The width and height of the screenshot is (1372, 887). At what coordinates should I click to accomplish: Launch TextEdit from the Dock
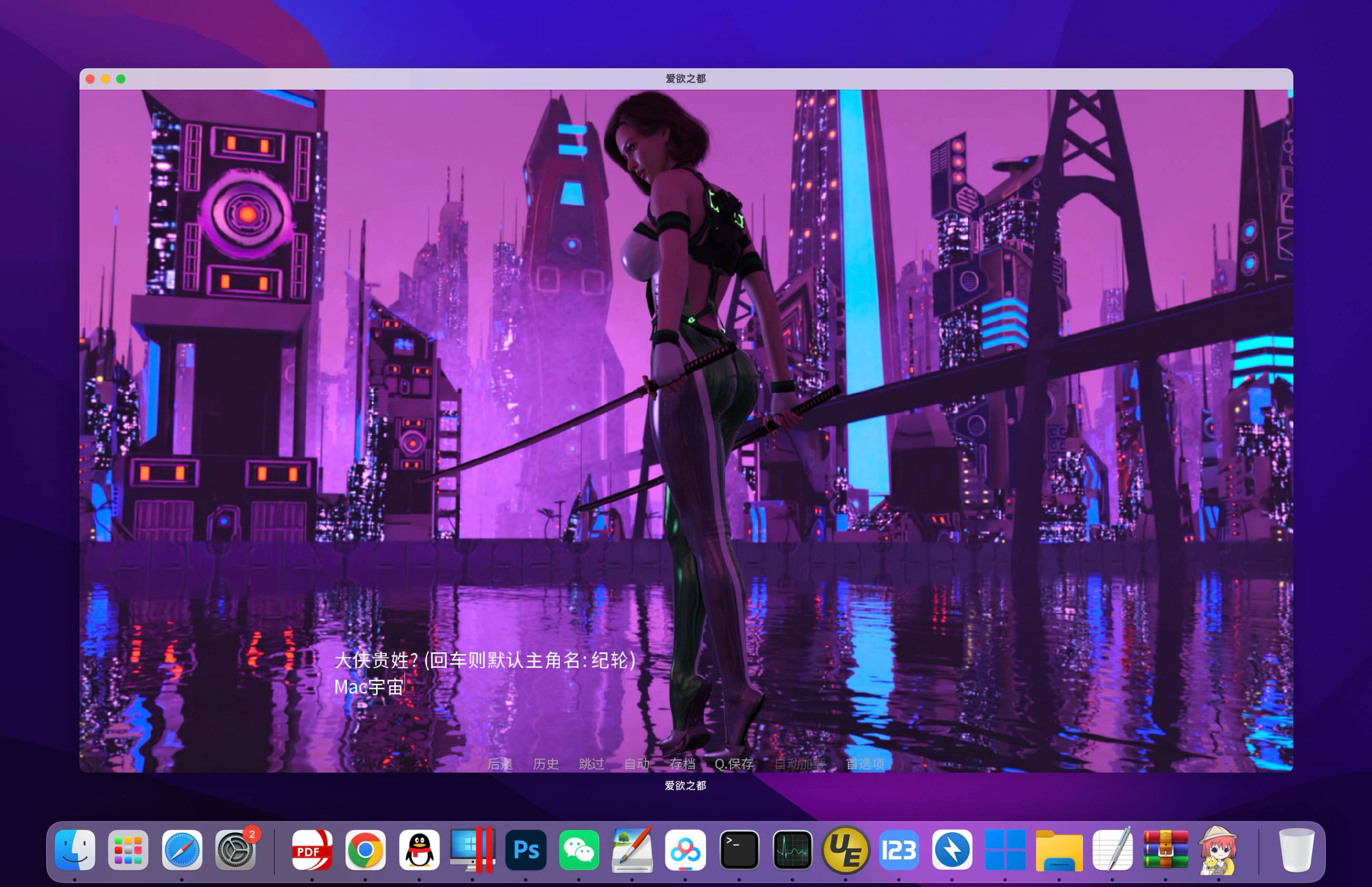[x=1112, y=849]
